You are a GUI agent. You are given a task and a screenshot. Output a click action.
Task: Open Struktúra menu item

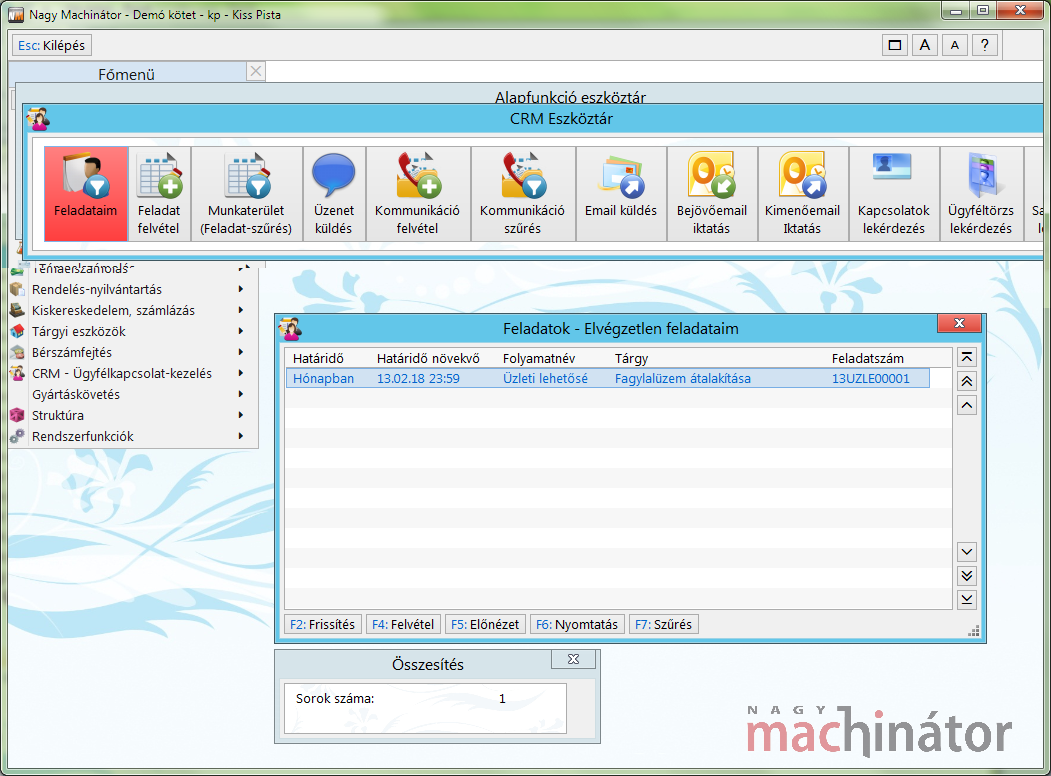point(133,415)
